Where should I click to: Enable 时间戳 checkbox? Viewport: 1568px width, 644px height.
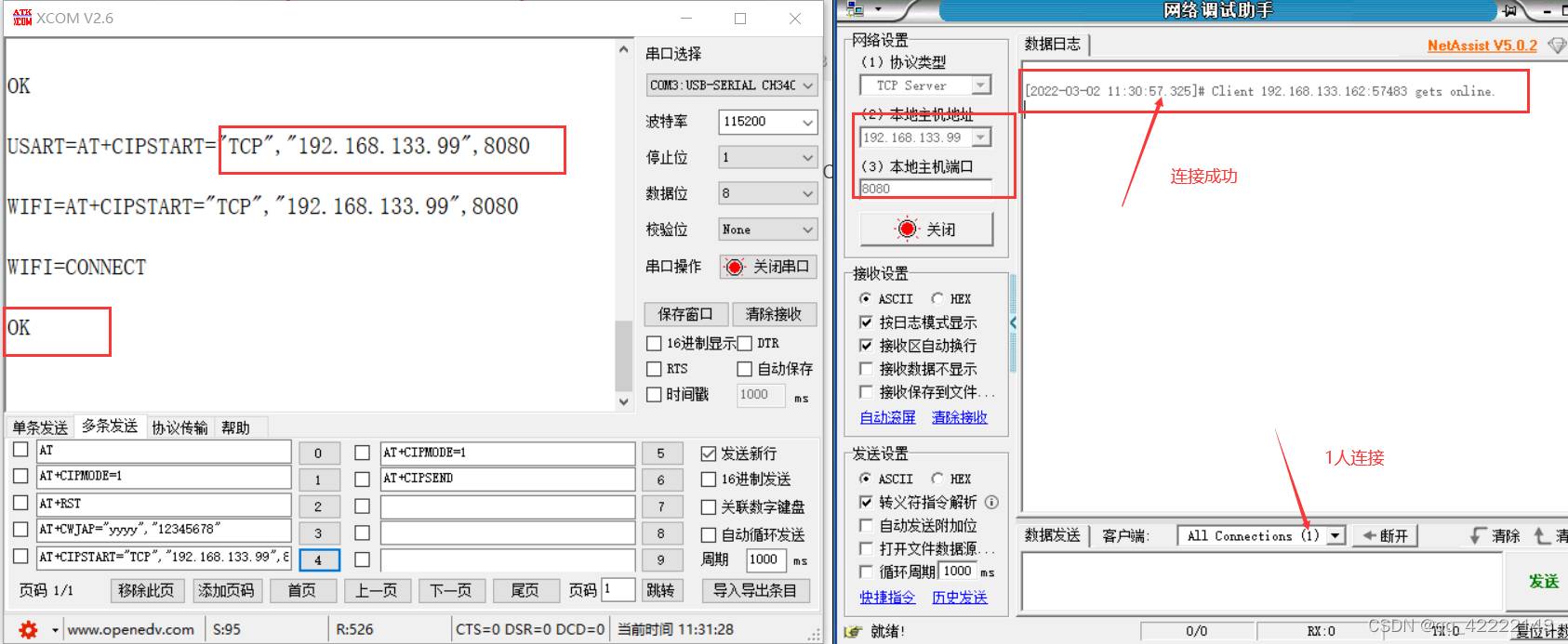pyautogui.click(x=654, y=394)
